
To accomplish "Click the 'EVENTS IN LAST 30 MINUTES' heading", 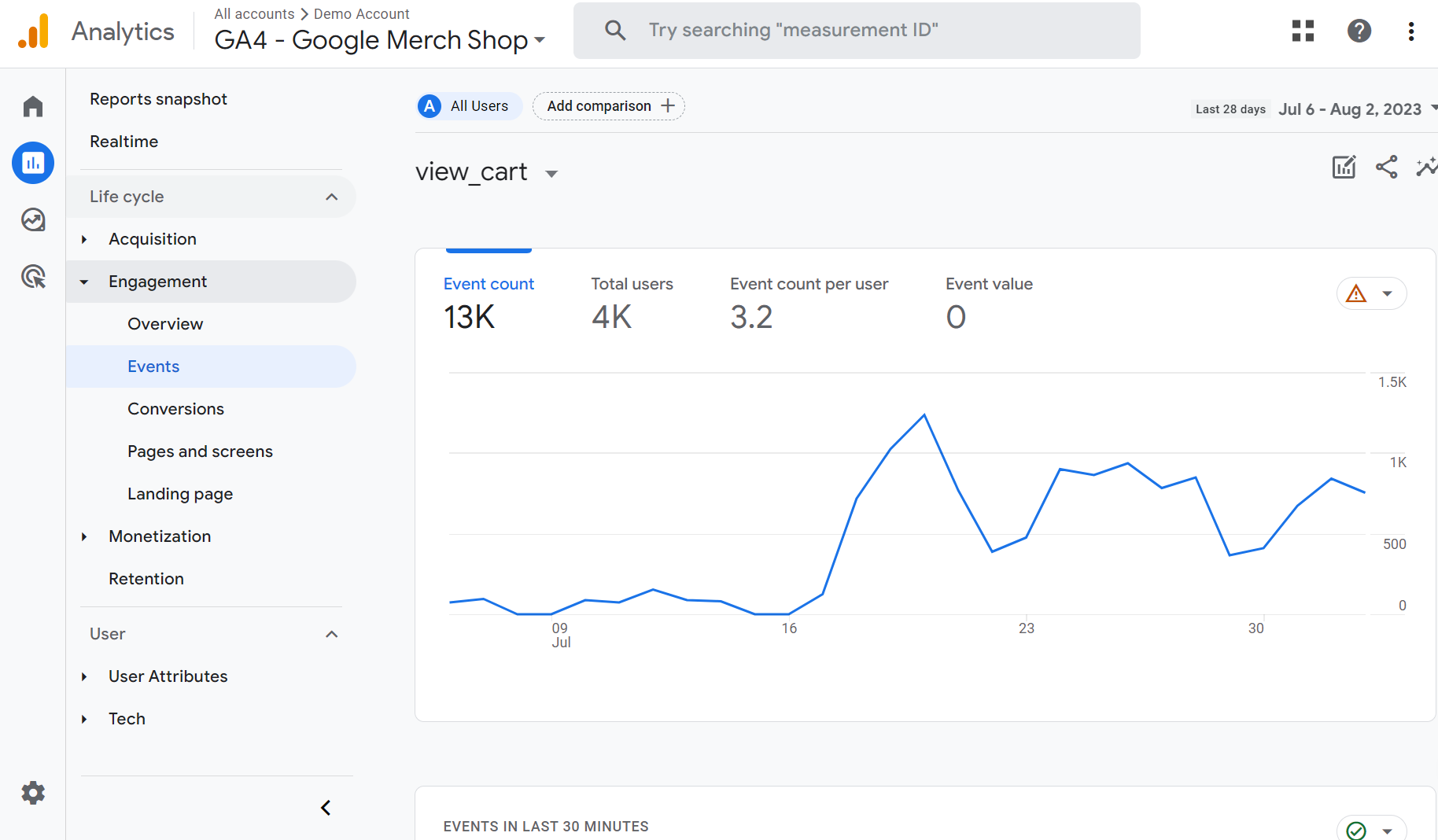I will (x=546, y=826).
